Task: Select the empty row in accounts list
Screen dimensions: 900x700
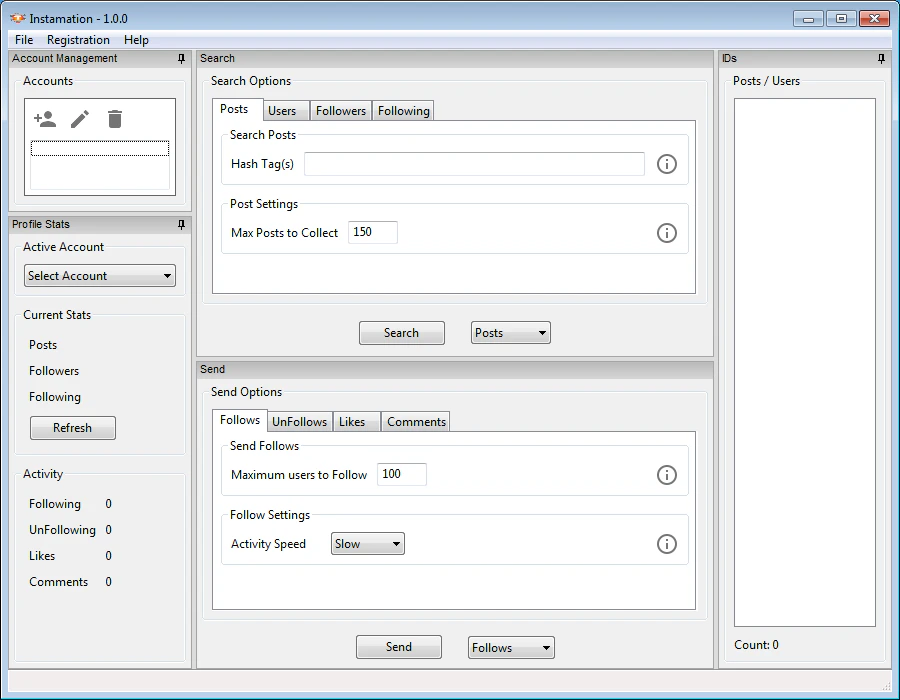Action: click(100, 148)
